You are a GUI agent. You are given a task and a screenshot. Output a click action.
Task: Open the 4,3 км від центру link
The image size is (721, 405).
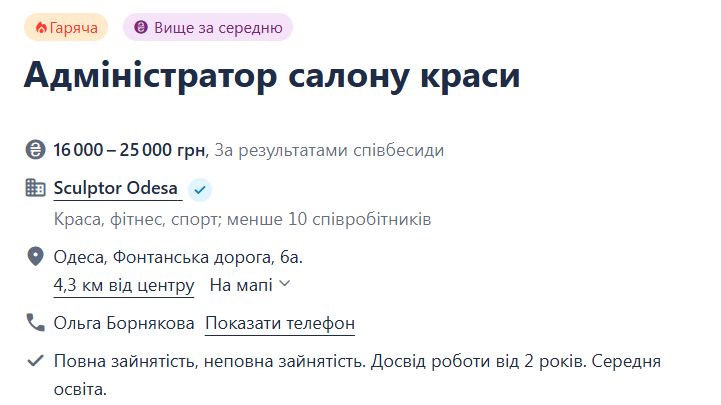coord(124,285)
